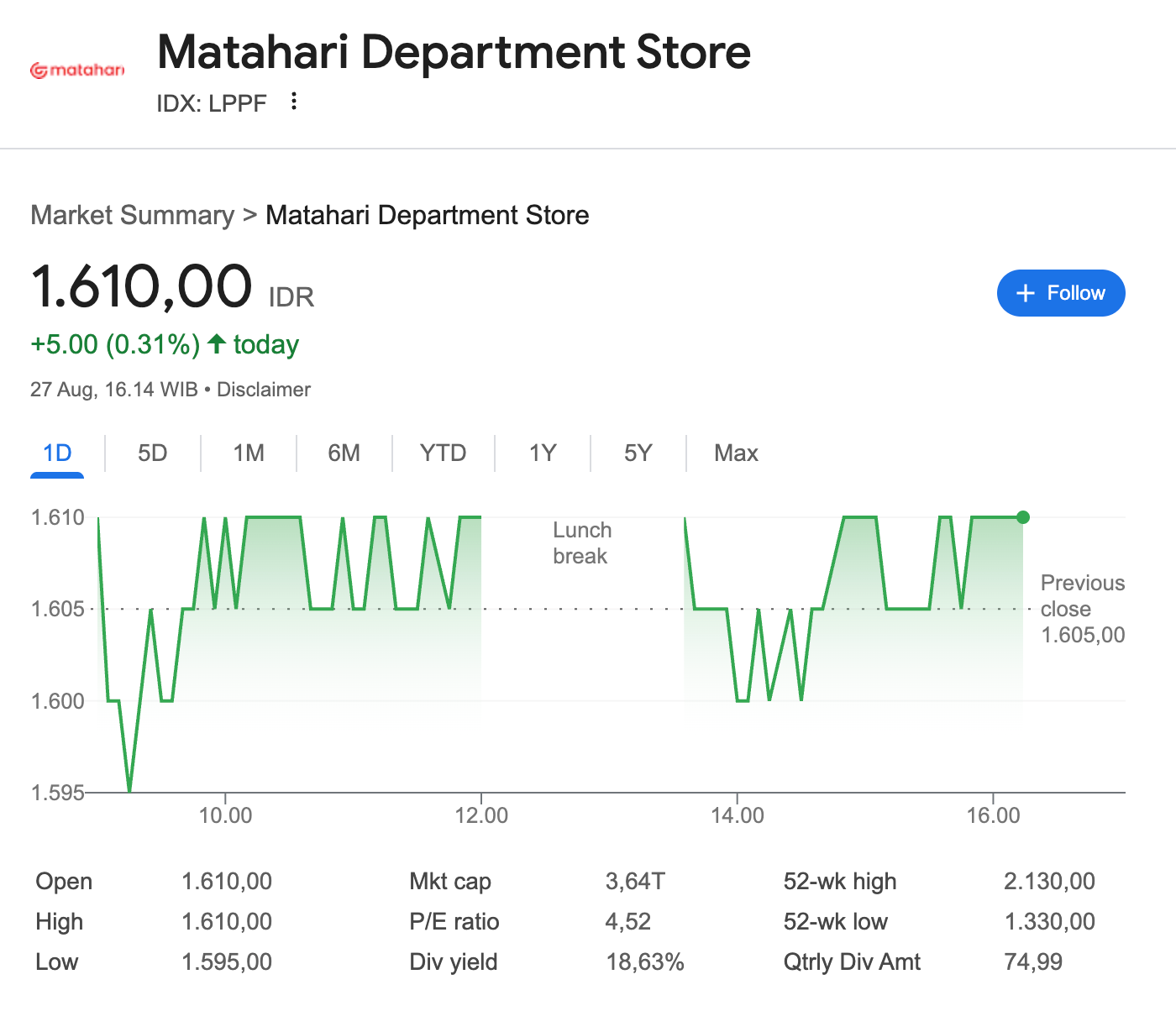Image resolution: width=1176 pixels, height=1011 pixels.
Task: Switch to the 1Y chart range
Action: pos(543,453)
